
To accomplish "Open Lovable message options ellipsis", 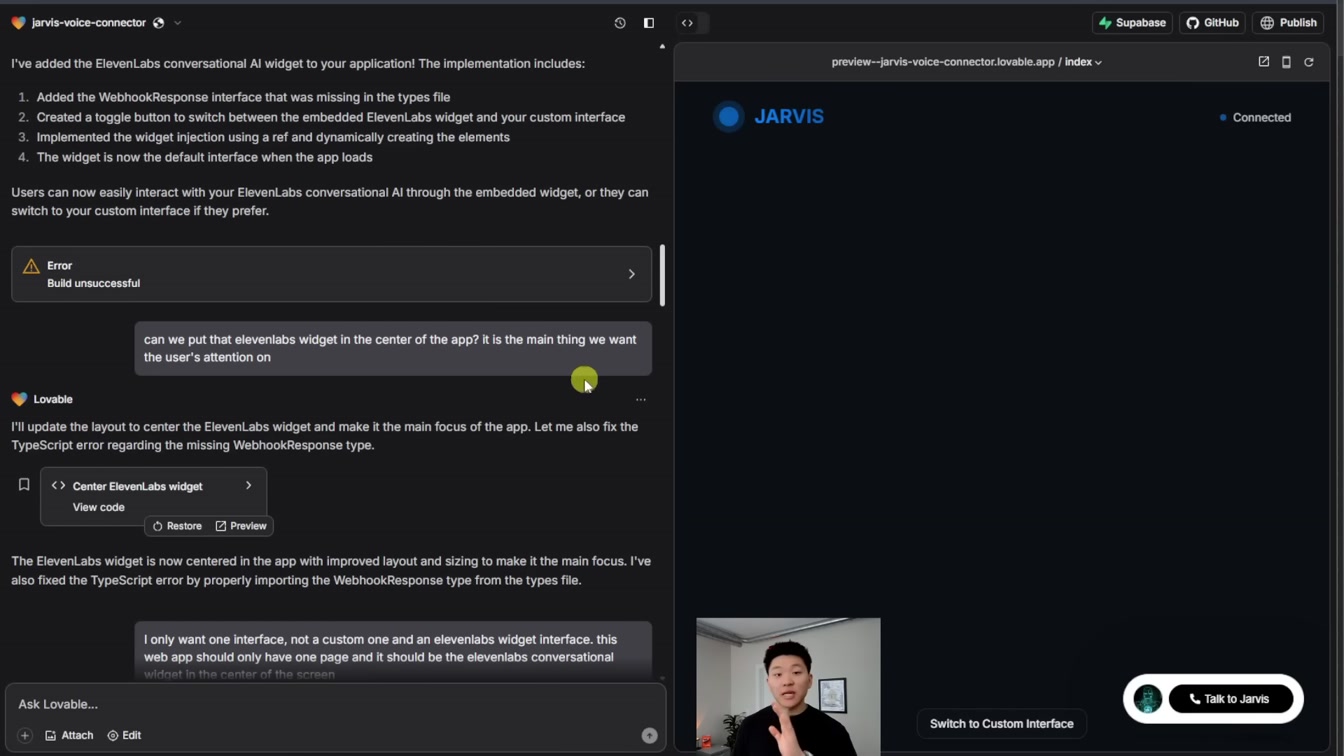I will [x=641, y=400].
